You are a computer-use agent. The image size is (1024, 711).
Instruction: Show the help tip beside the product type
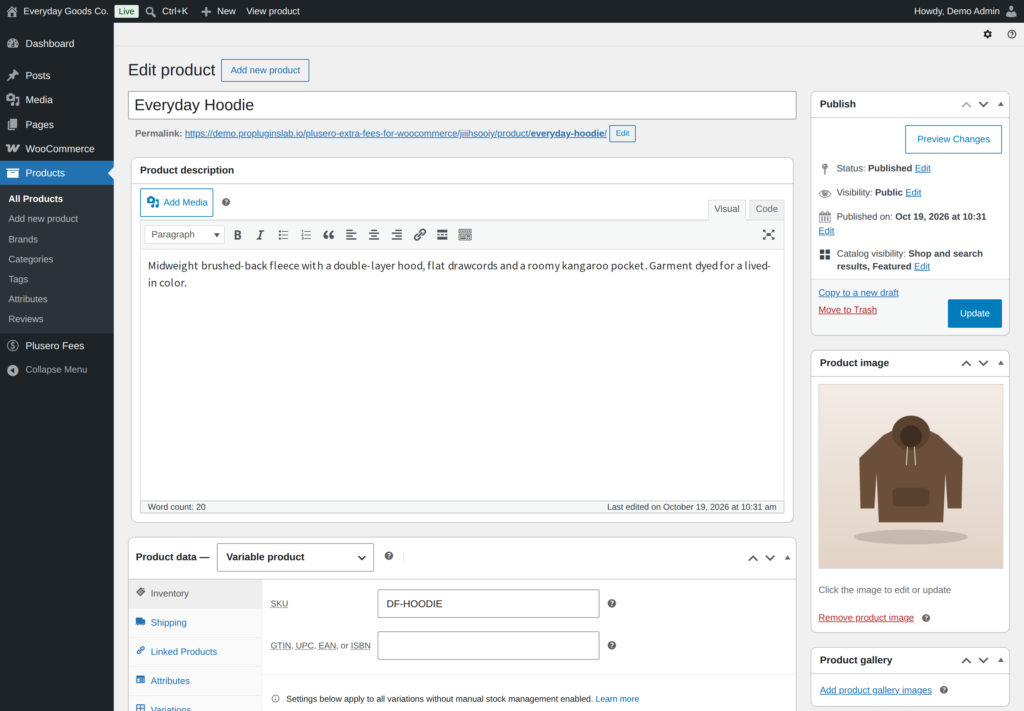coord(389,556)
